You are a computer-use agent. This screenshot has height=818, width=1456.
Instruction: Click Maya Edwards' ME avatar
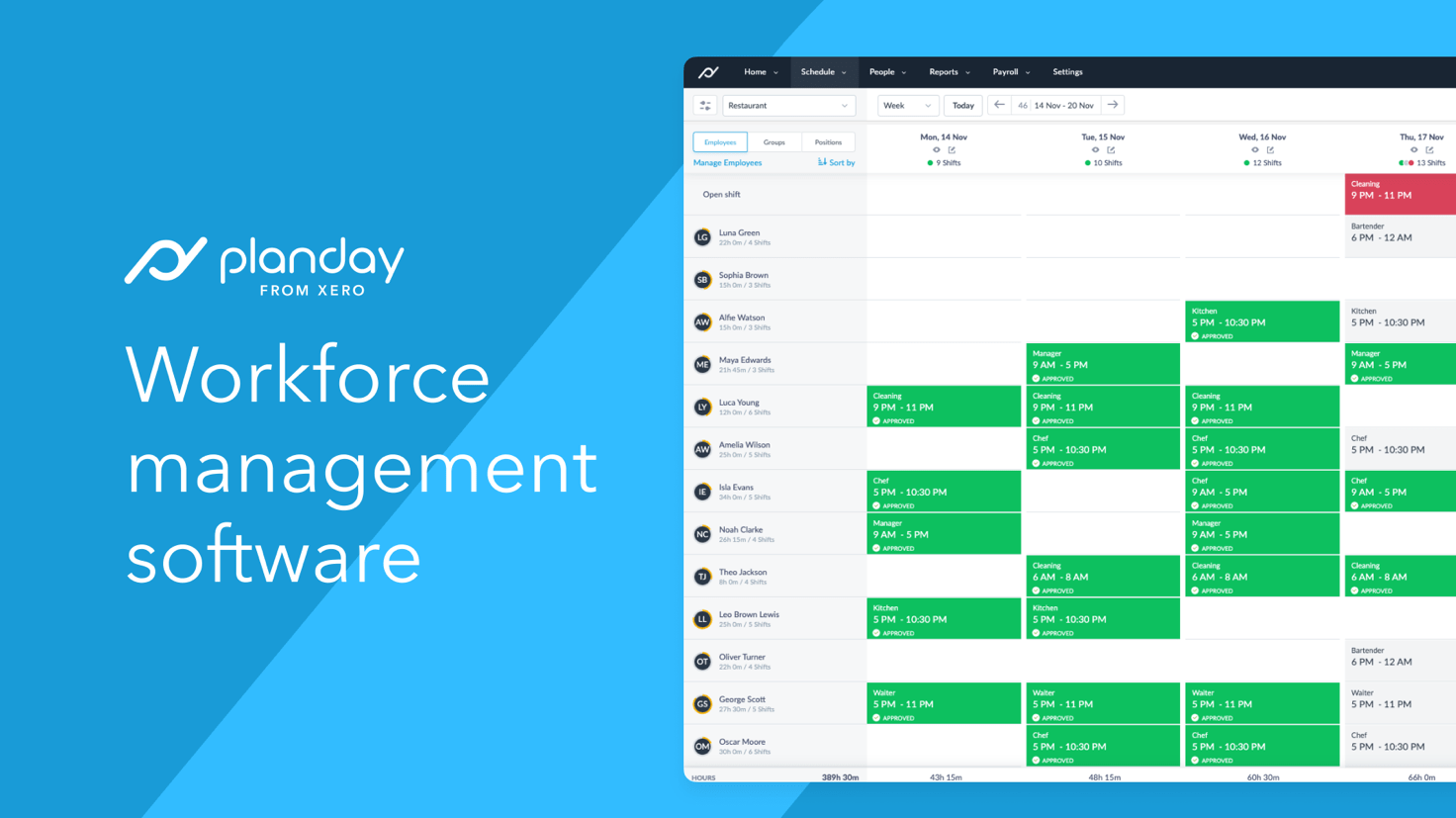pyautogui.click(x=702, y=365)
